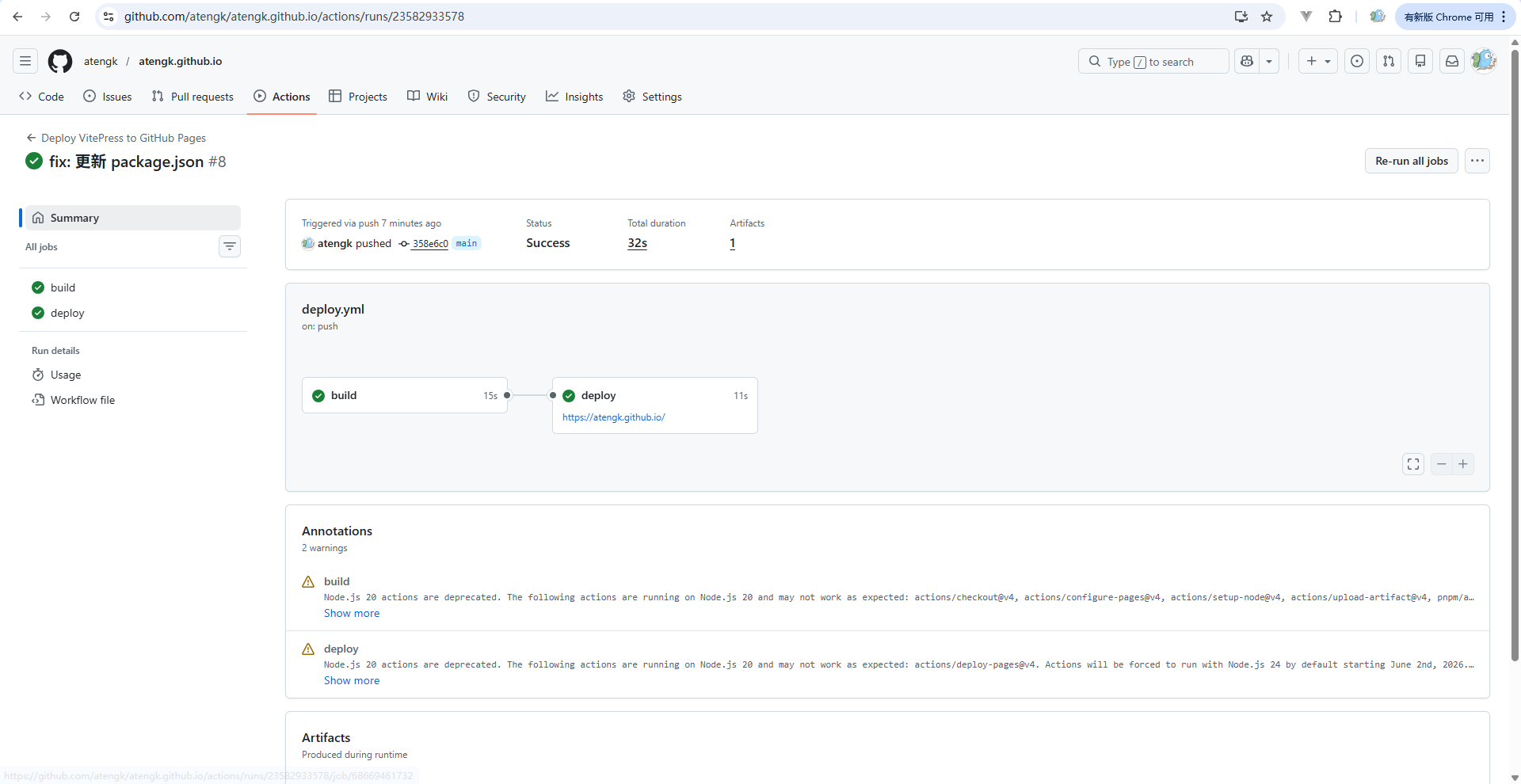Open the filter jobs dropdown
Image resolution: width=1521 pixels, height=784 pixels.
pos(230,246)
